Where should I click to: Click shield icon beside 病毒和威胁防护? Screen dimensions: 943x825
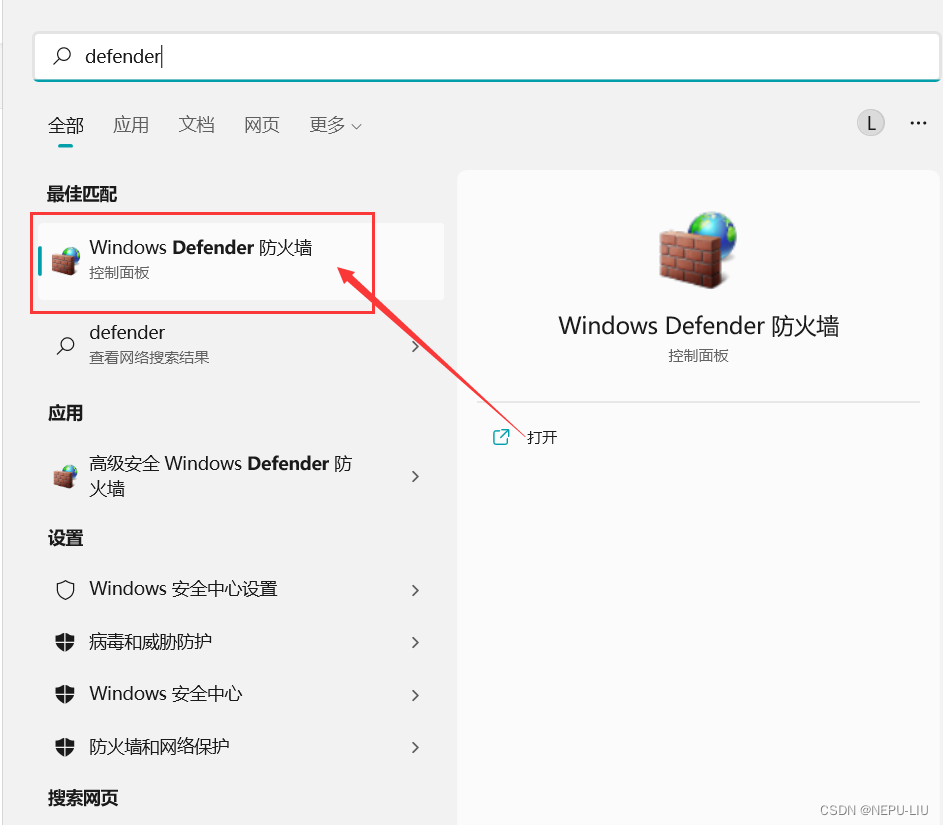(x=65, y=642)
